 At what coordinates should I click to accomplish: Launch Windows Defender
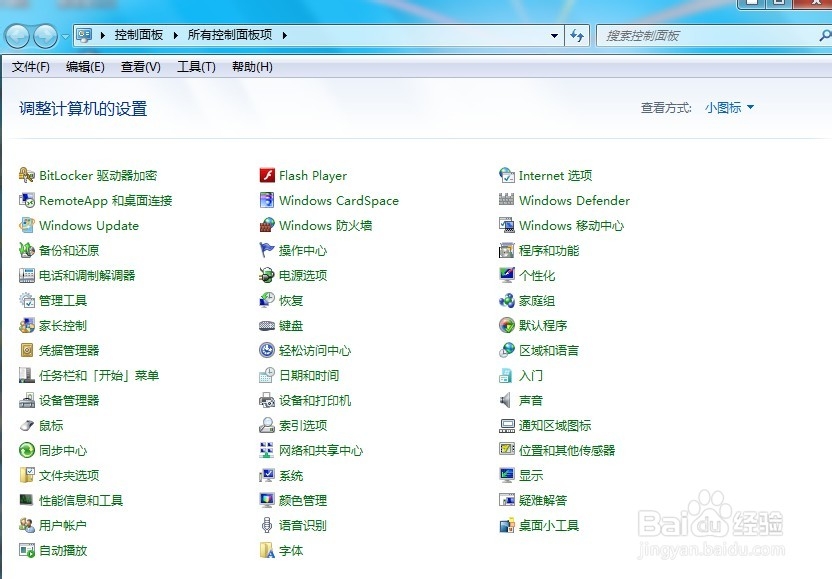[573, 200]
